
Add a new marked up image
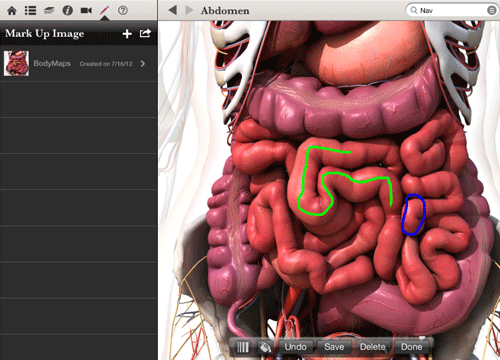pyautogui.click(x=127, y=34)
